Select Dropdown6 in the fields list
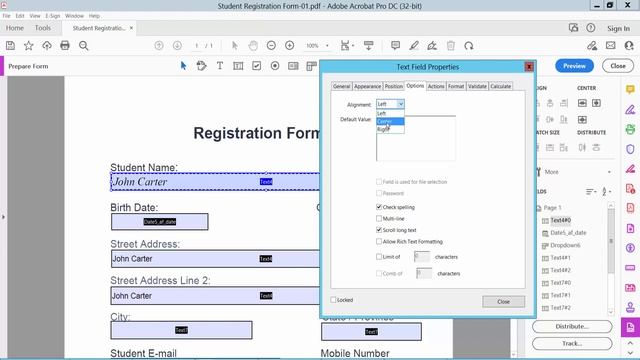The image size is (640, 360). (x=565, y=245)
